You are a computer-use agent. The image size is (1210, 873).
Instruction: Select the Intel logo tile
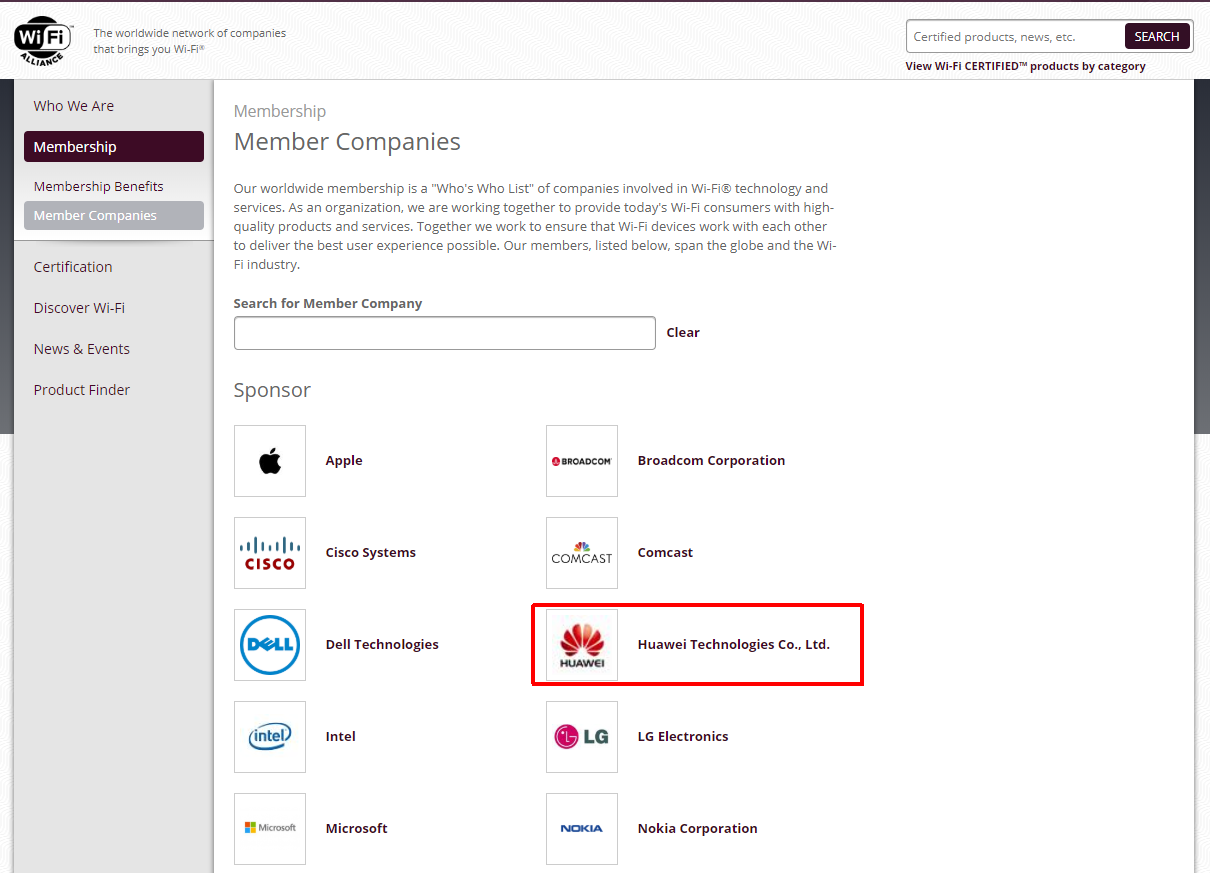(x=270, y=737)
